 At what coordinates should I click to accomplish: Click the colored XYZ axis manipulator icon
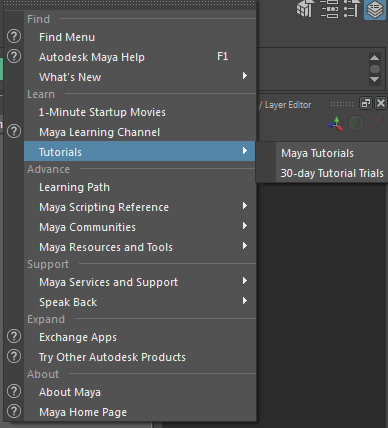pos(335,124)
